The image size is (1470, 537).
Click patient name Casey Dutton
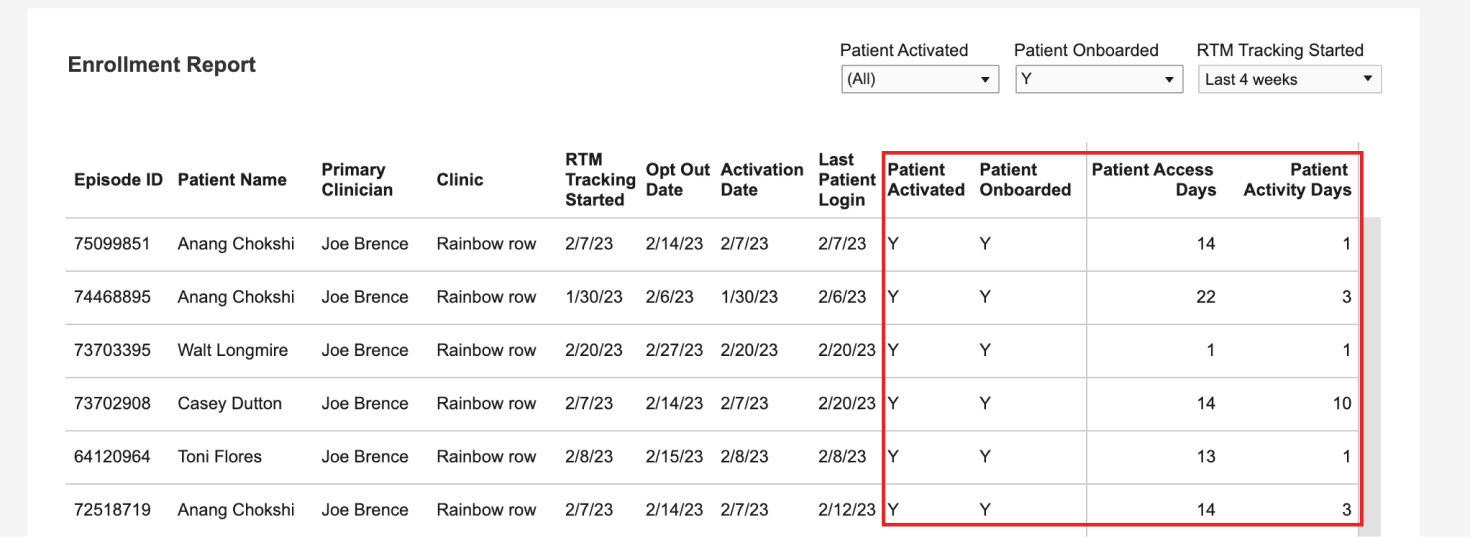point(229,404)
